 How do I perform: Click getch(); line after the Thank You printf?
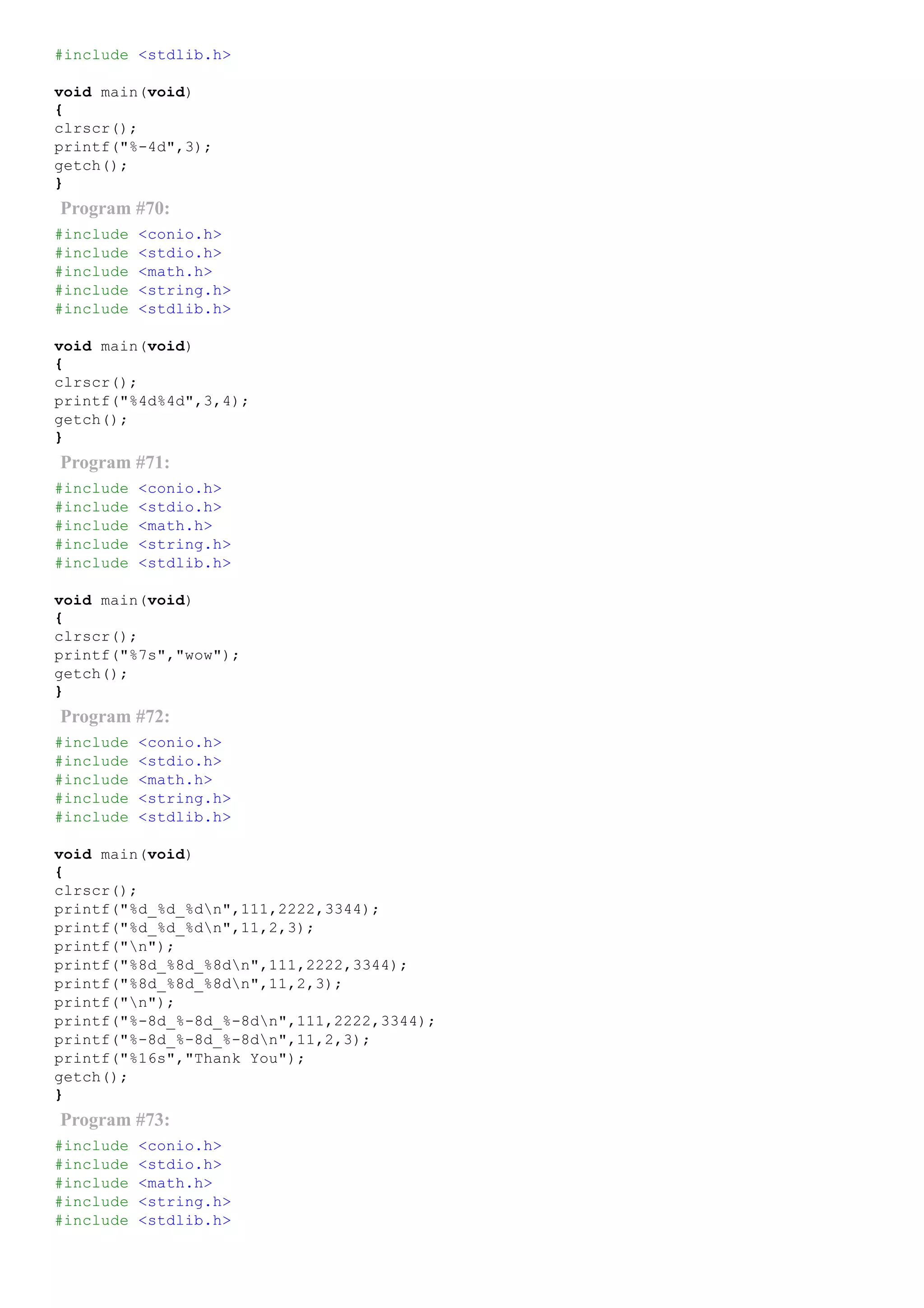91,1077
